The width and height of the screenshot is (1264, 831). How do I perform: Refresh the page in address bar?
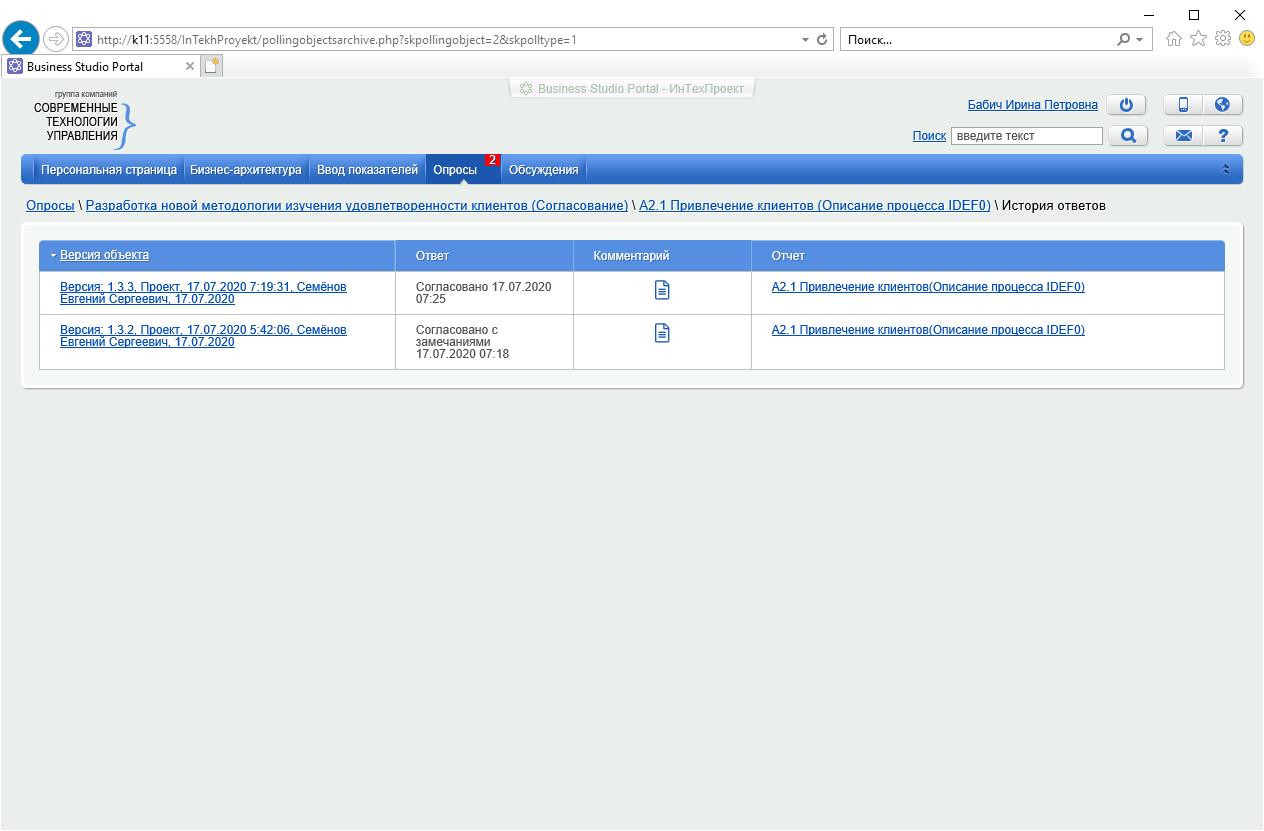coord(823,40)
